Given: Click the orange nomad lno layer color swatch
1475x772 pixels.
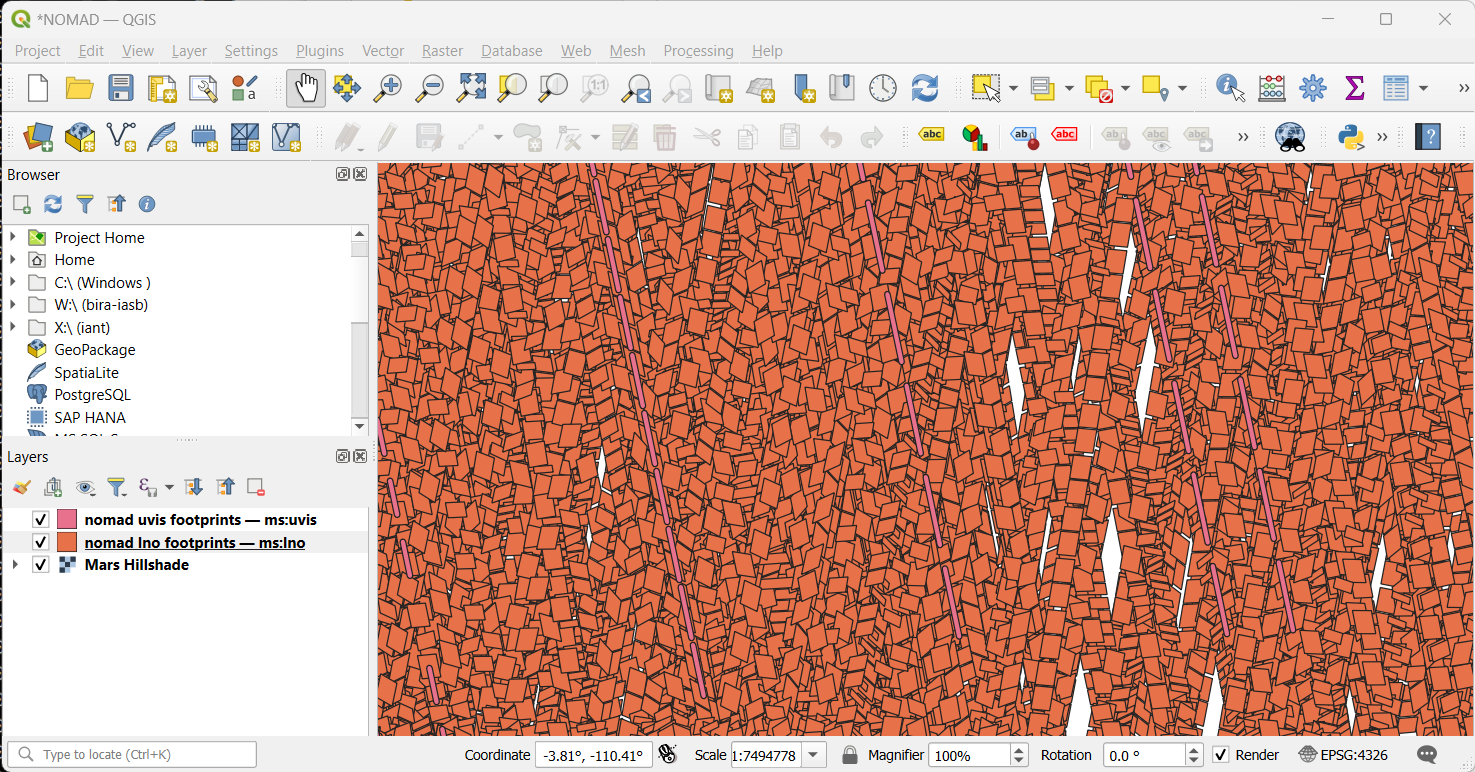Looking at the screenshot, I should pyautogui.click(x=67, y=543).
